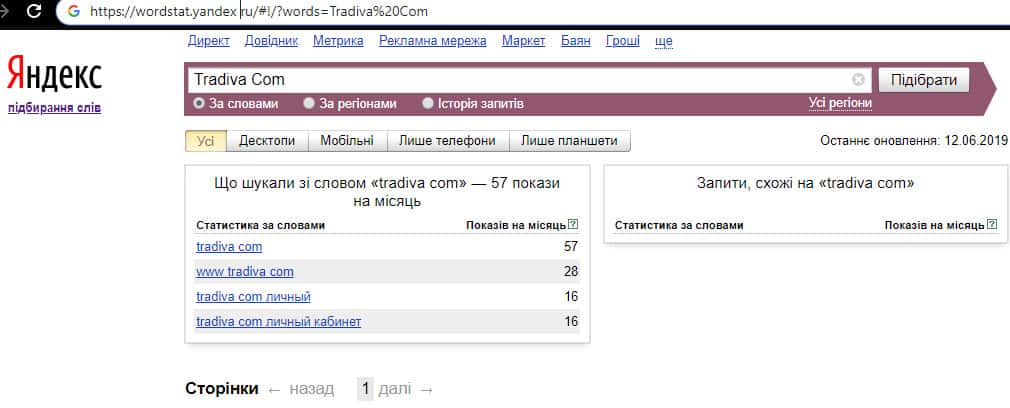Switch to the 'Лише телефони' tab
The image size is (1010, 408).
coord(447,141)
